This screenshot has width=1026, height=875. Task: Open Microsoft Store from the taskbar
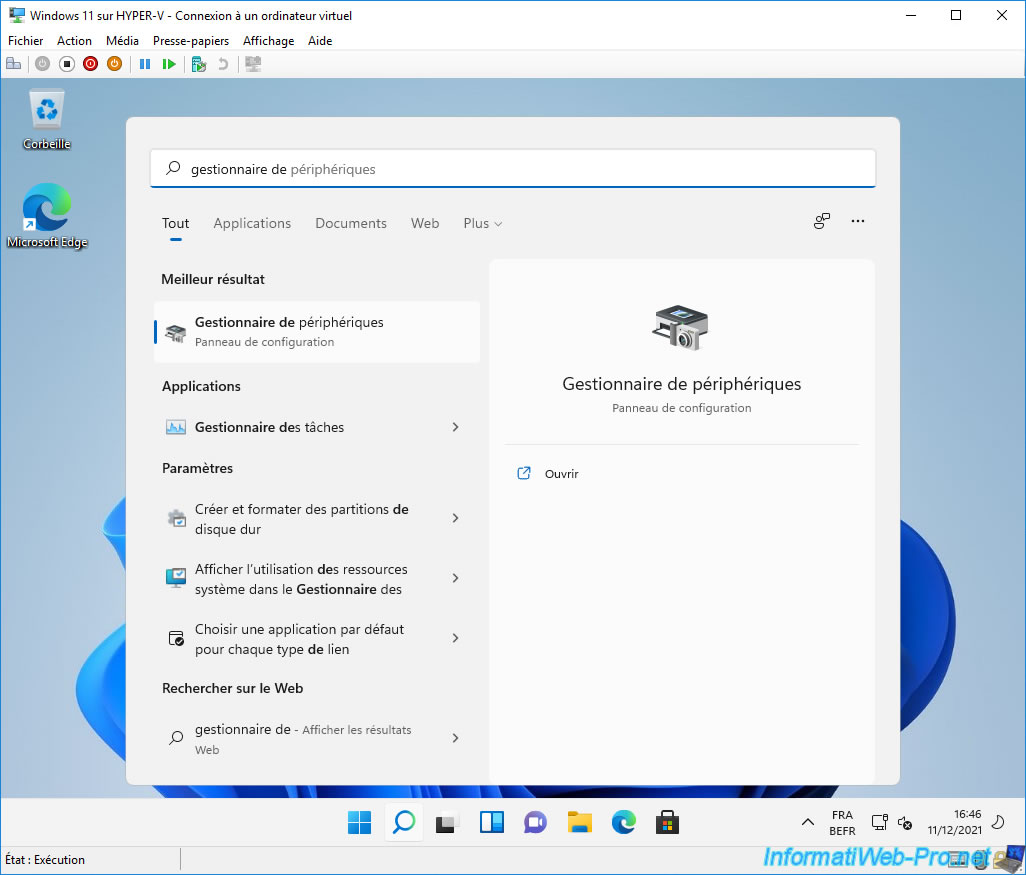coord(667,822)
